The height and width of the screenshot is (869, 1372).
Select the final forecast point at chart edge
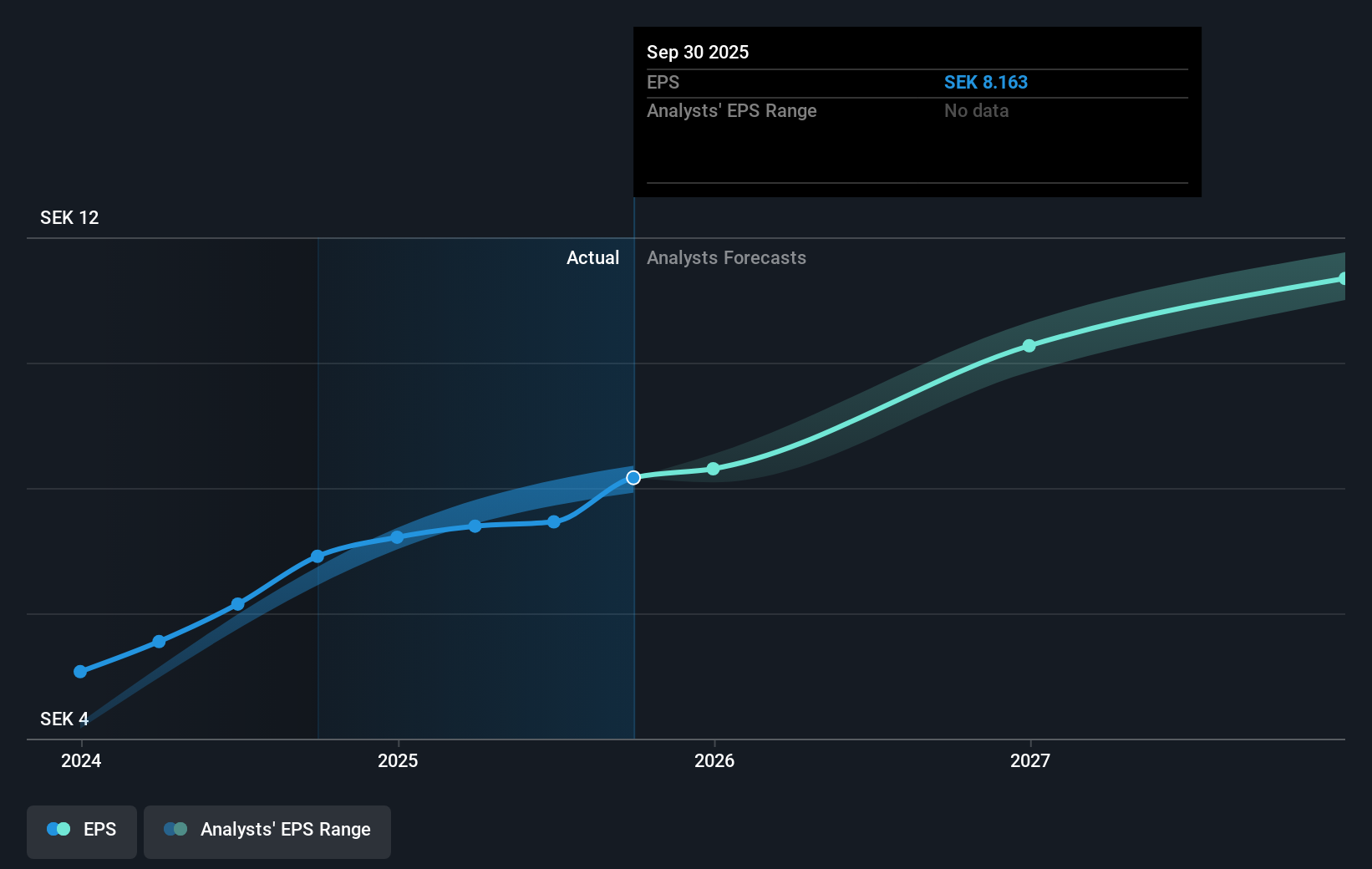click(1344, 277)
